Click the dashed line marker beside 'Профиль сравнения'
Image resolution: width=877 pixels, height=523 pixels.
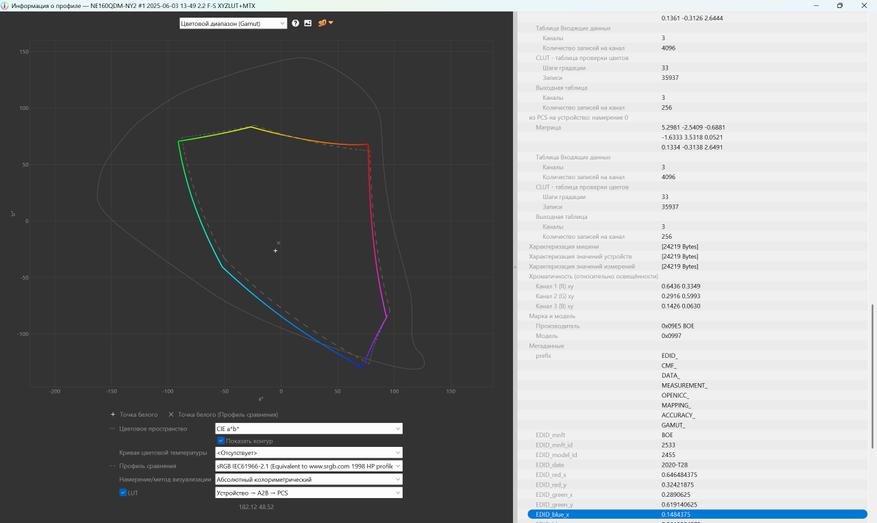pyautogui.click(x=113, y=466)
